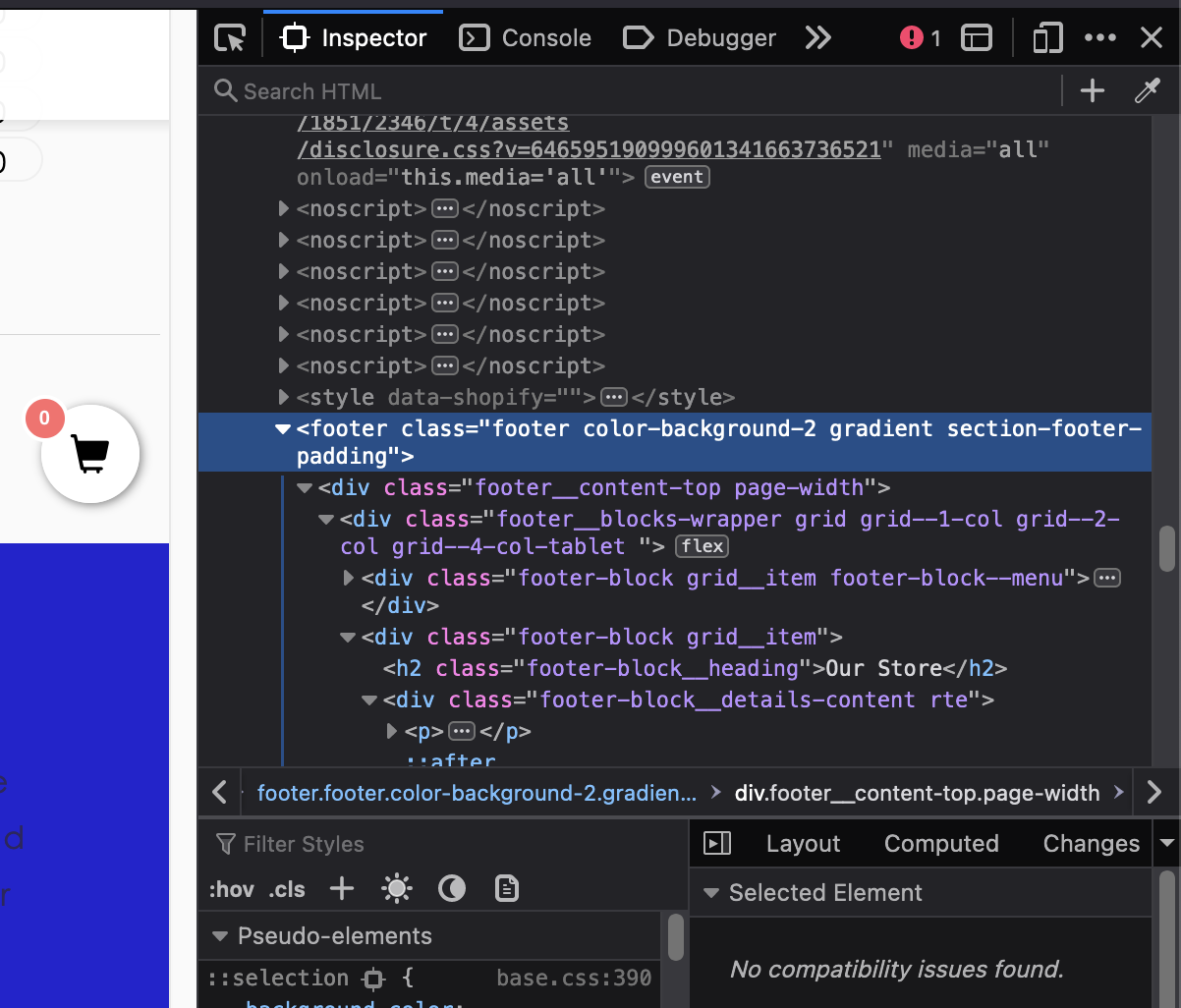This screenshot has width=1181, height=1008.
Task: Open the Computed tab
Action: coord(940,844)
